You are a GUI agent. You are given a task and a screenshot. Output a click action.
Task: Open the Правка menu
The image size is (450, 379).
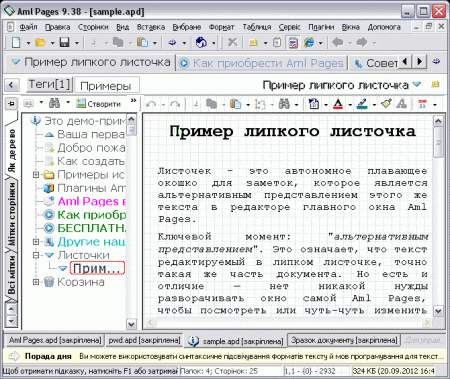point(57,27)
